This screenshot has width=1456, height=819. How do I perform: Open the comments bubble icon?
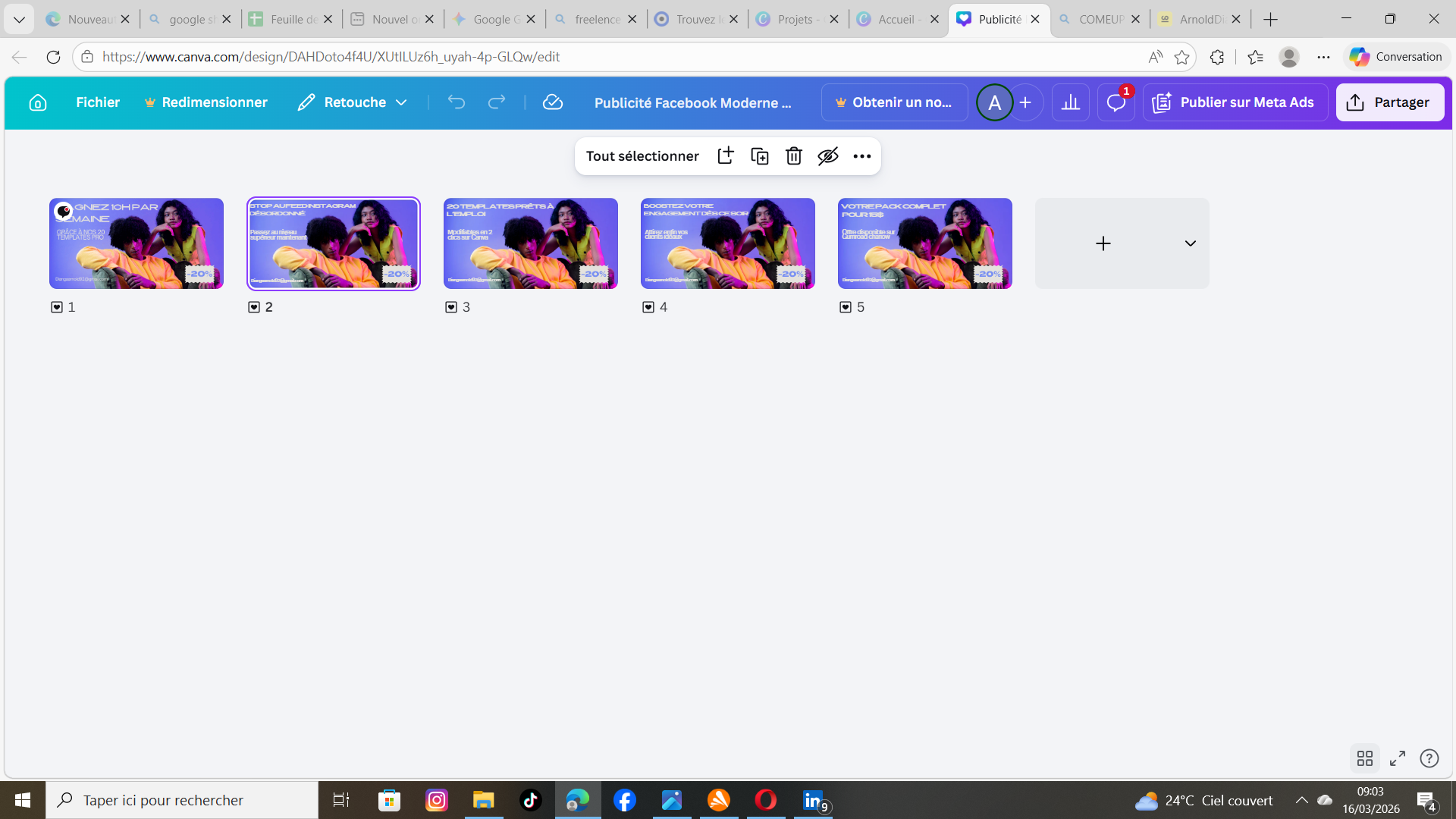(1116, 102)
